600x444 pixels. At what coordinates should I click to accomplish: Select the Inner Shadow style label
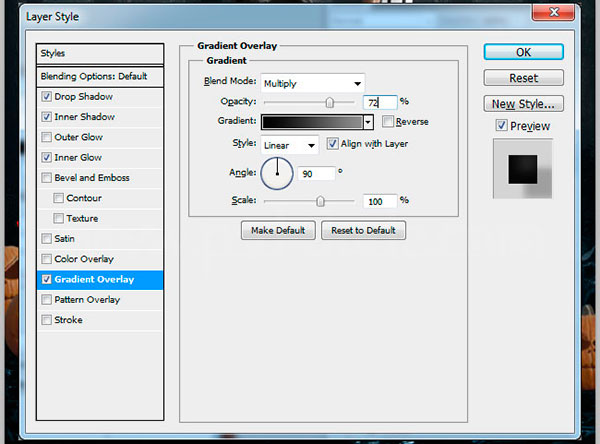pyautogui.click(x=84, y=117)
